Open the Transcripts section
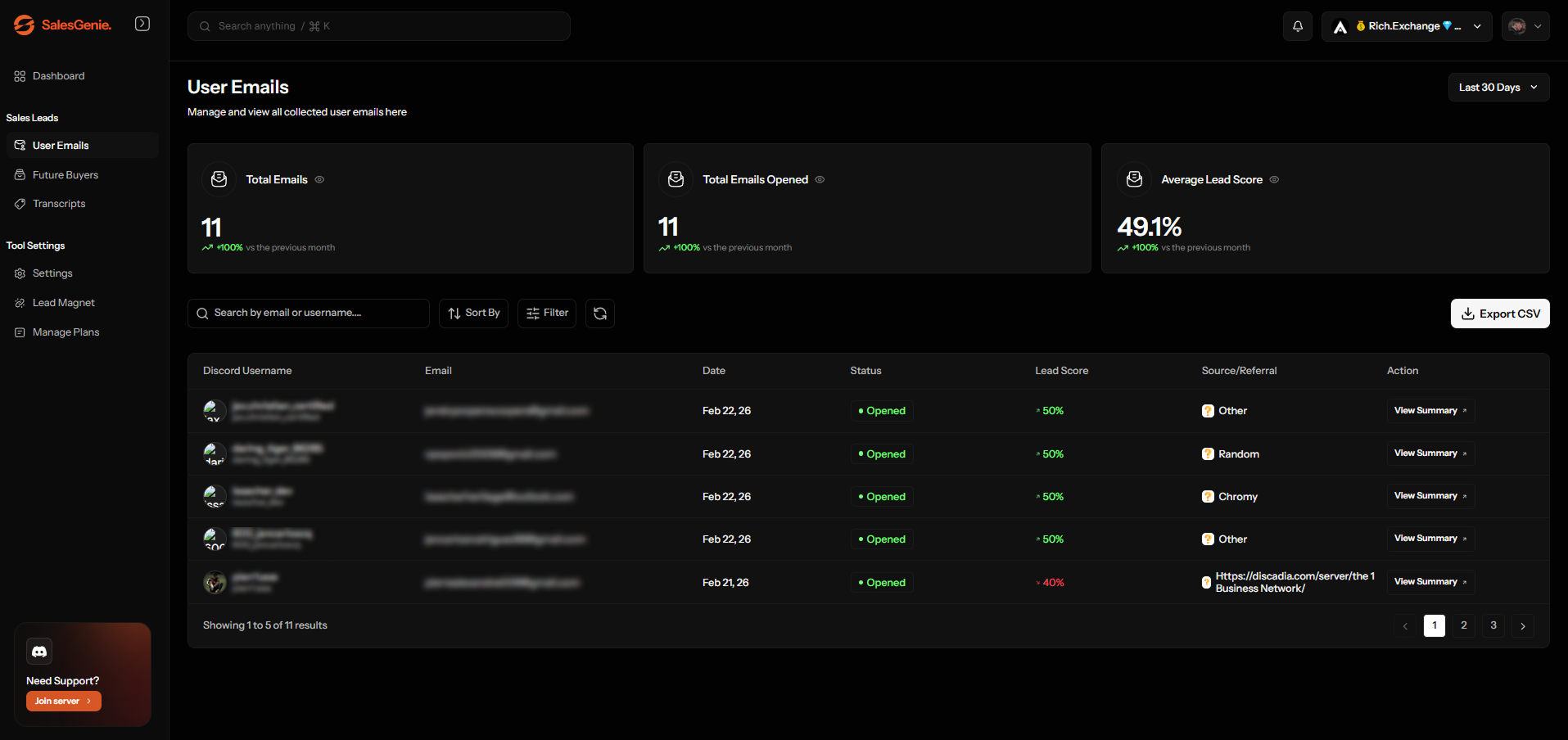This screenshot has width=1568, height=740. click(59, 203)
